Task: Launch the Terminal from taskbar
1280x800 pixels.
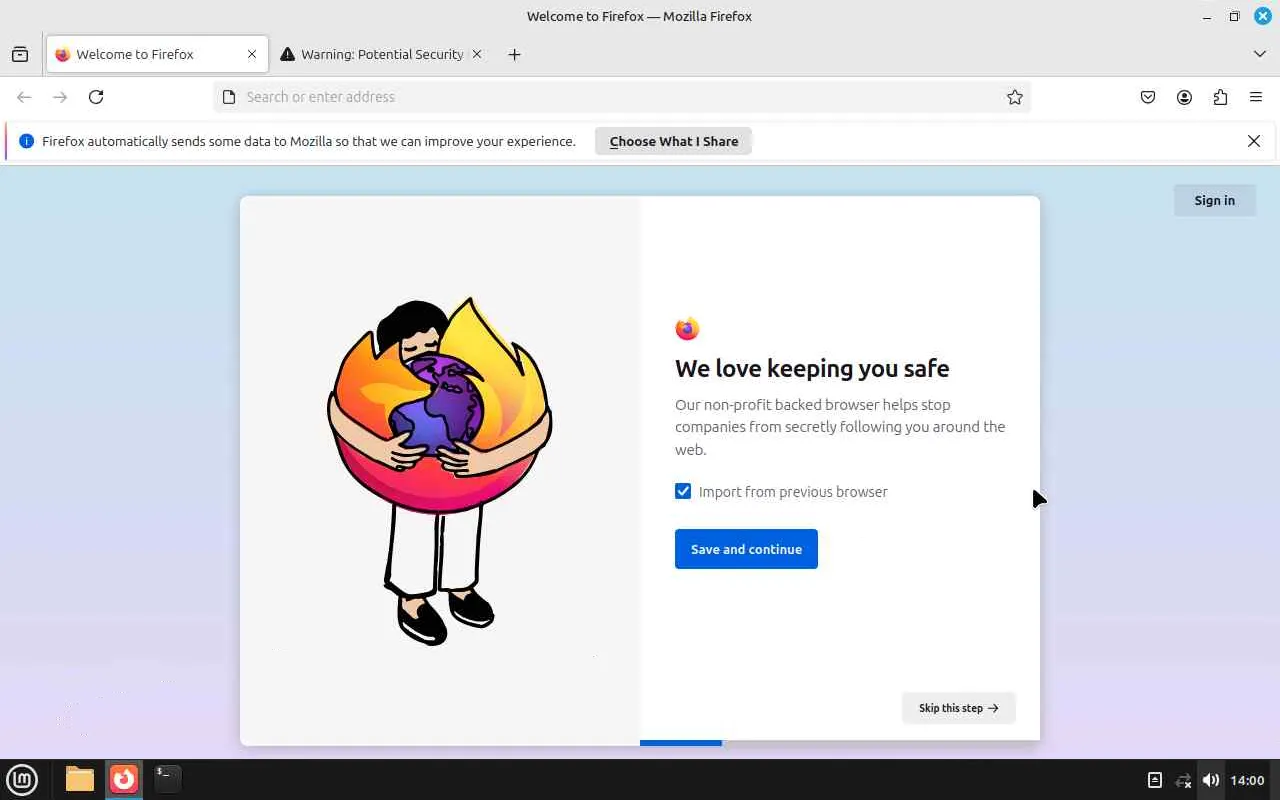Action: tap(167, 779)
